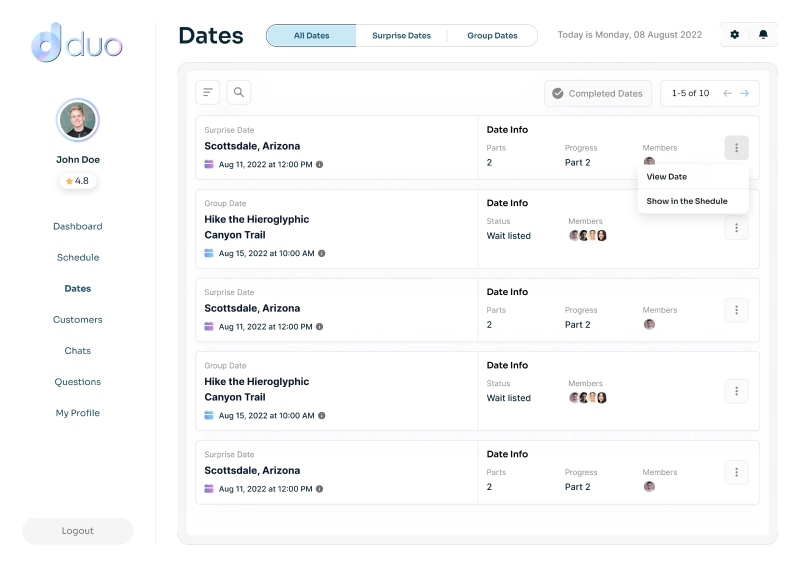Click John Doe profile avatar
Screen dimensions: 800x569
78,121
